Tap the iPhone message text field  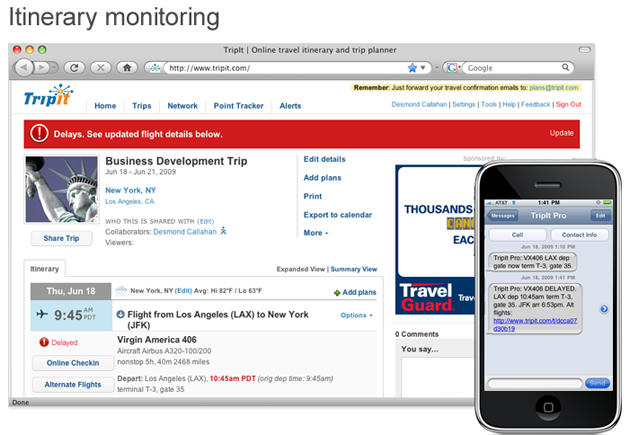535,383
